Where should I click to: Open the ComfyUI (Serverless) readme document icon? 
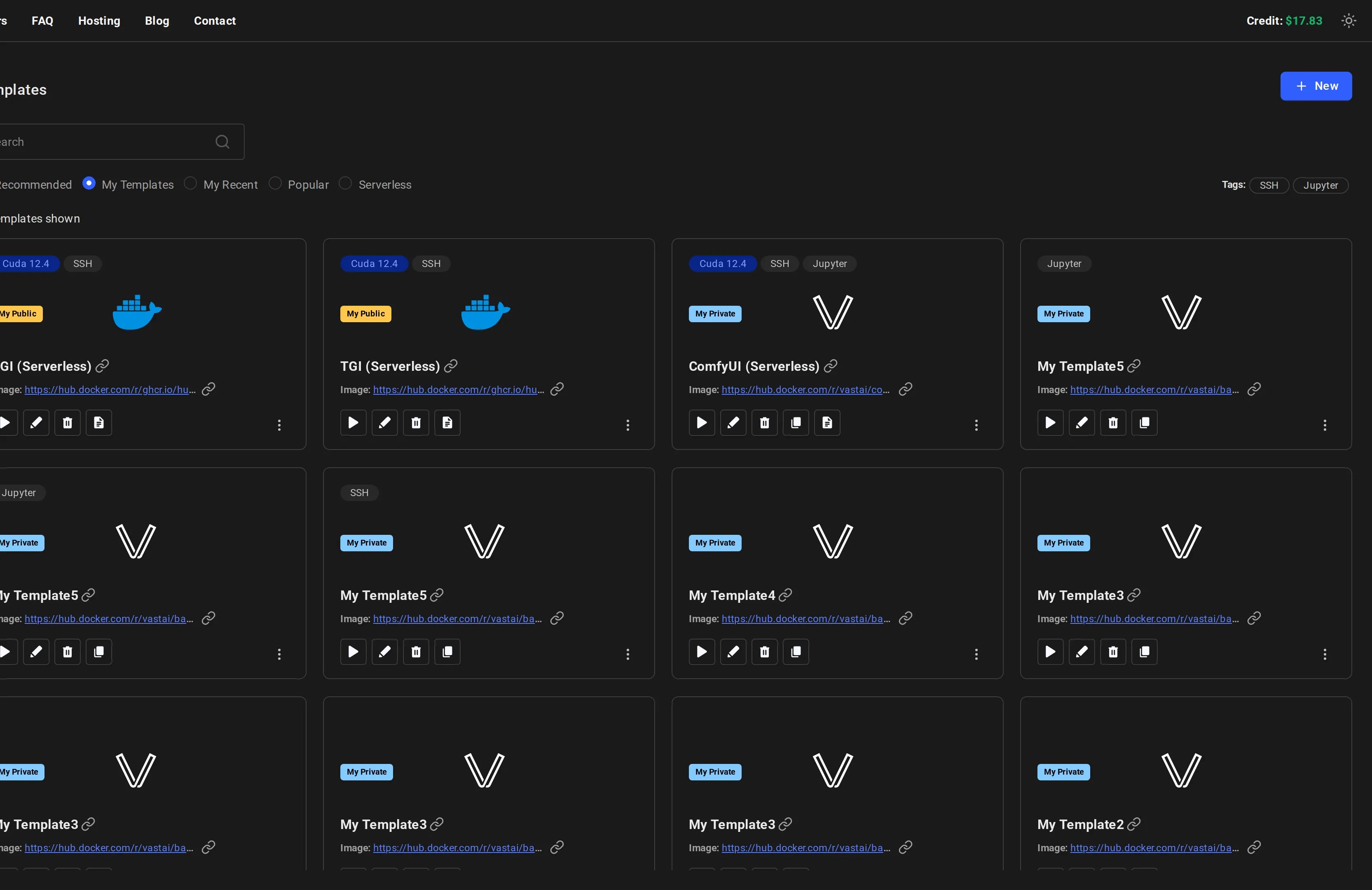click(x=827, y=422)
